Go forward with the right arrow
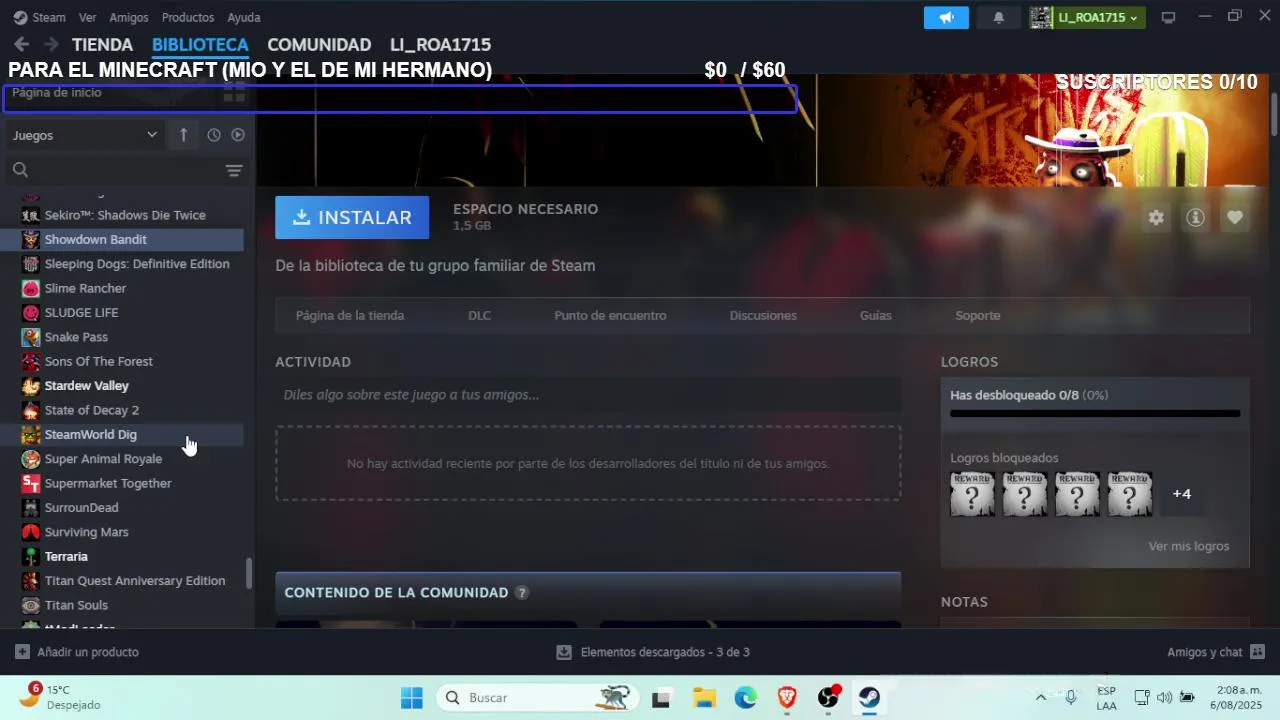The image size is (1280, 720). point(50,44)
